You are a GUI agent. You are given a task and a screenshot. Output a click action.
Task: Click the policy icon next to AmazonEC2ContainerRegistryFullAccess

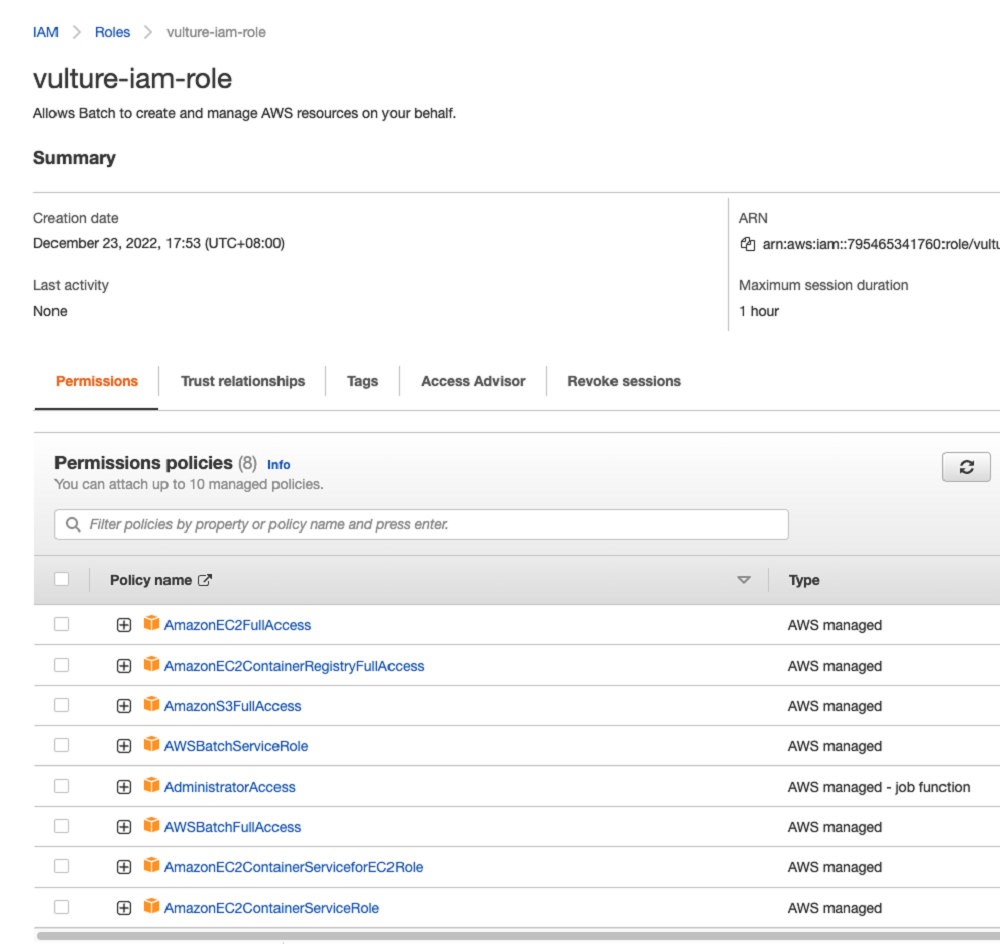151,664
